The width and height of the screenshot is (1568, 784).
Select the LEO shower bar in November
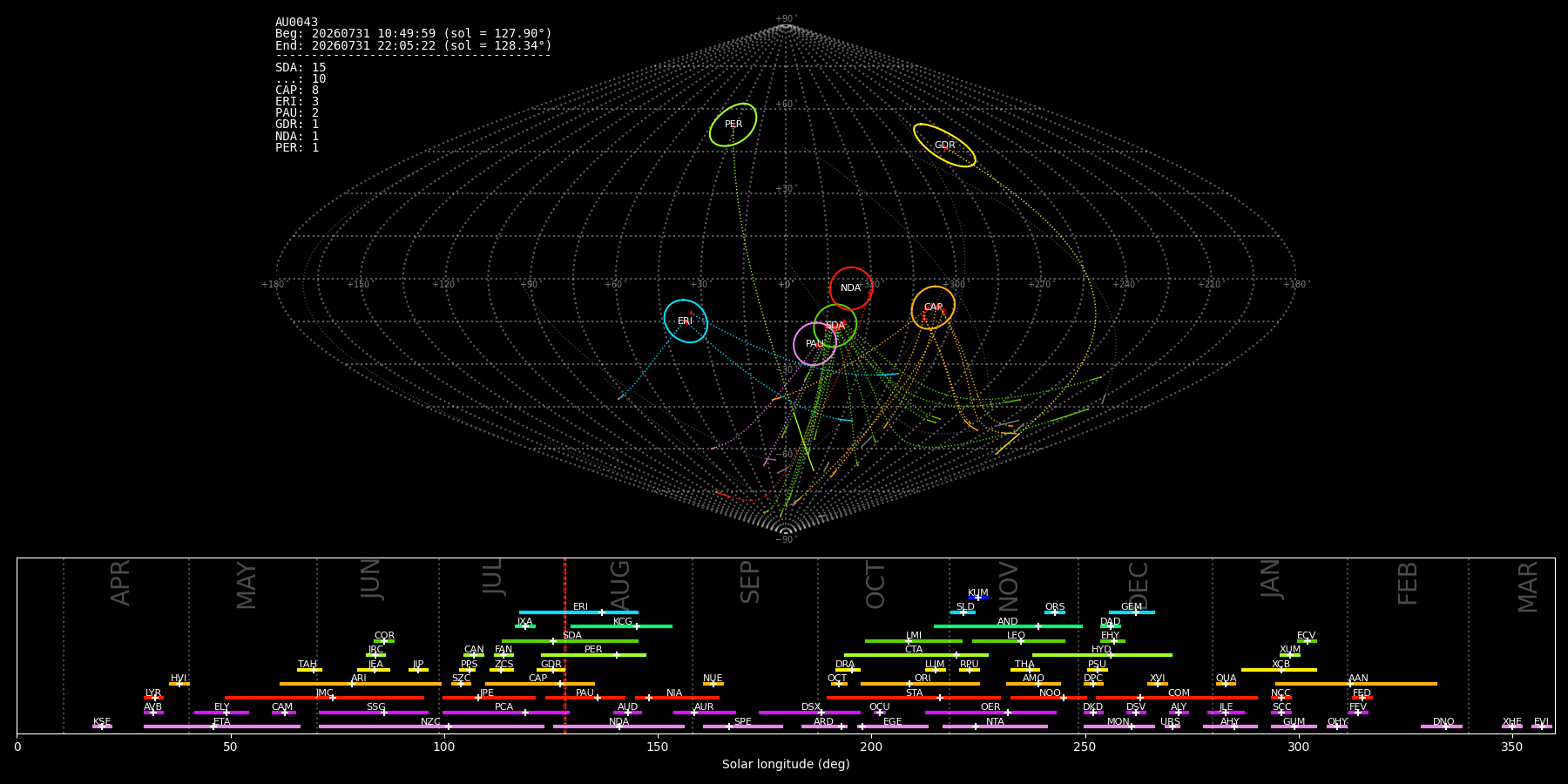1018,641
